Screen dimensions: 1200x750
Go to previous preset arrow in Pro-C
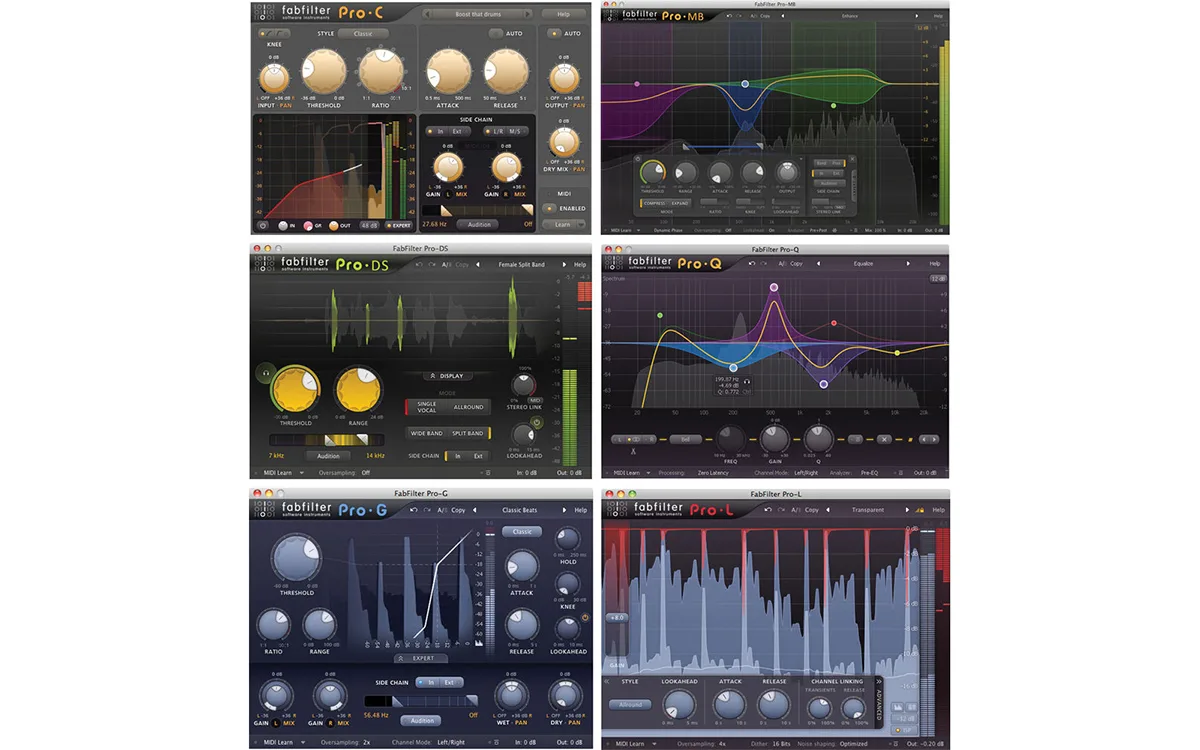click(x=429, y=14)
